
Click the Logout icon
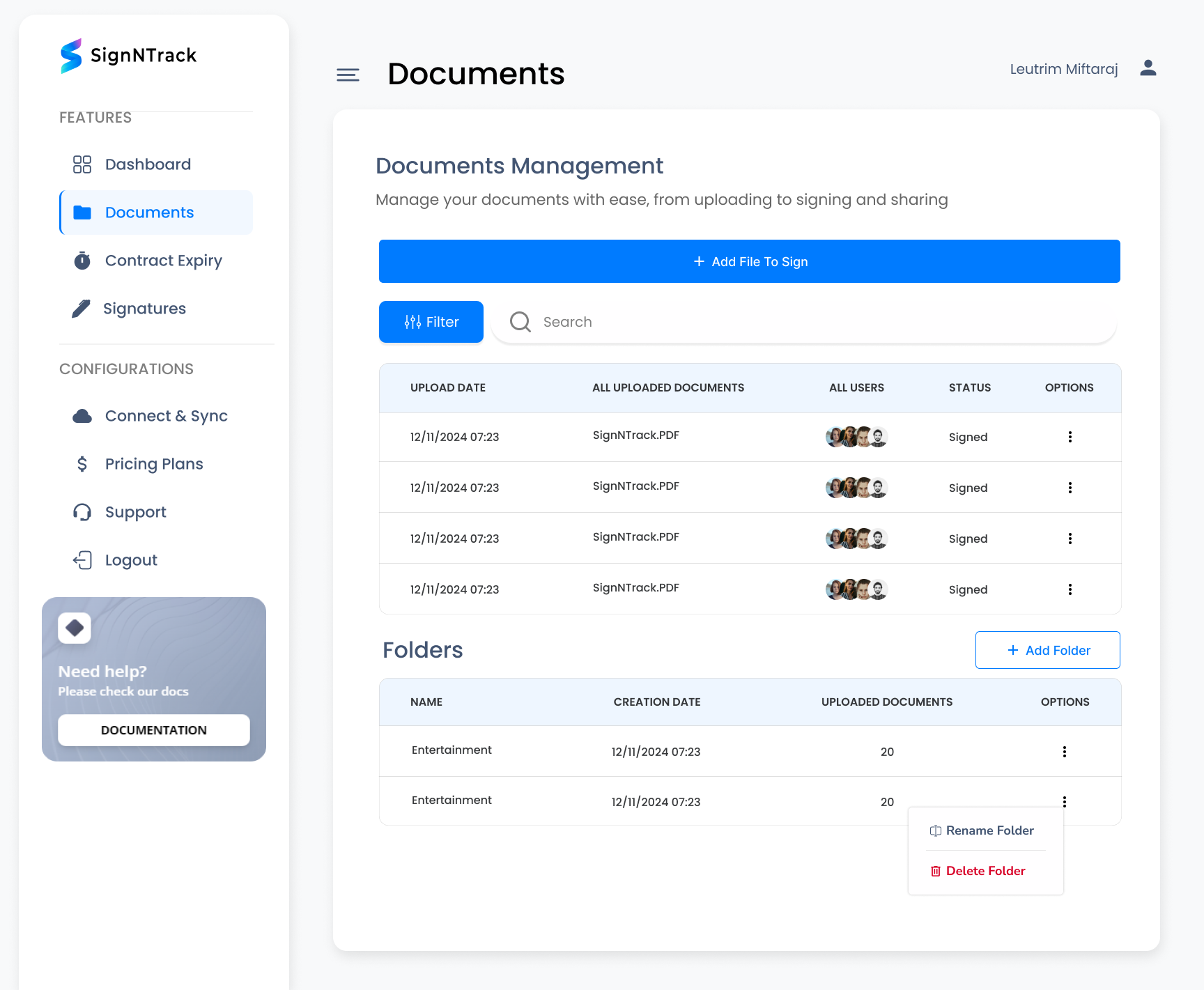(82, 559)
